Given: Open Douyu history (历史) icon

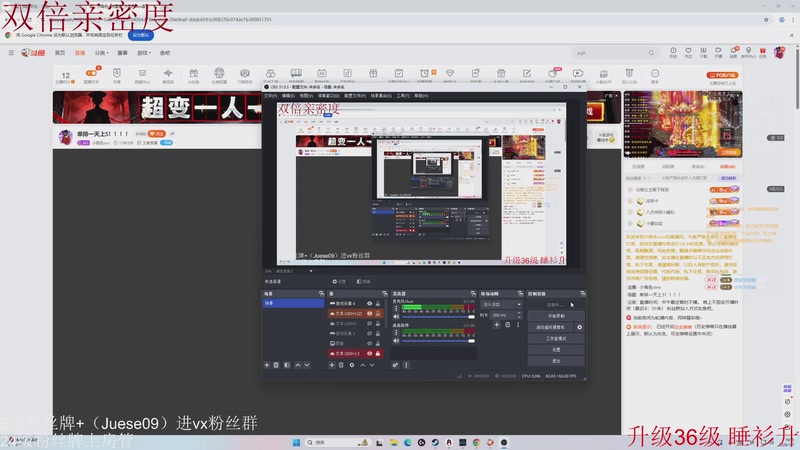Looking at the screenshot, I should coord(673,52).
